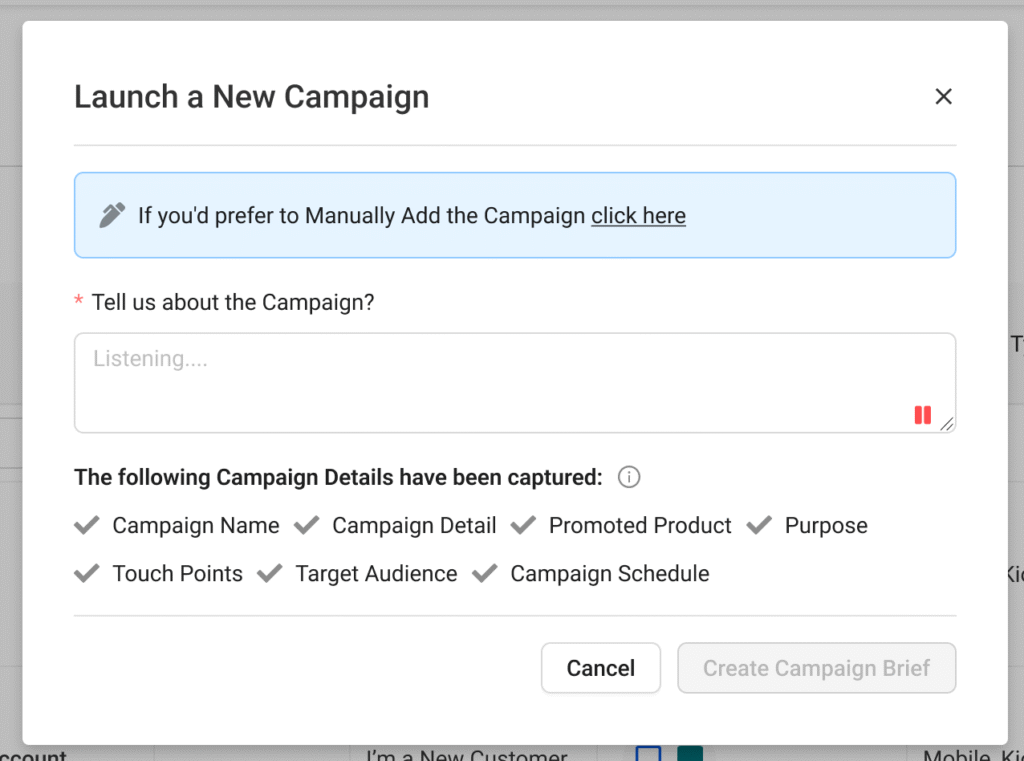Open the info icon beside captured details
The height and width of the screenshot is (761, 1024).
[629, 477]
